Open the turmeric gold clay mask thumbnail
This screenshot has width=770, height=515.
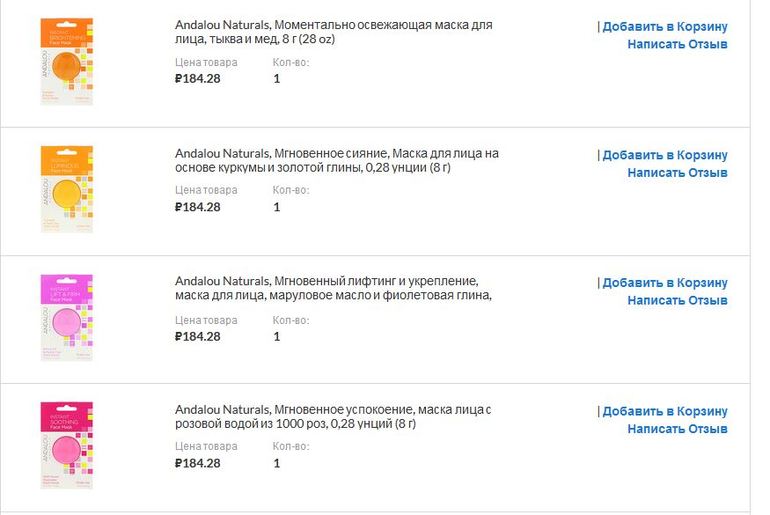tap(67, 189)
